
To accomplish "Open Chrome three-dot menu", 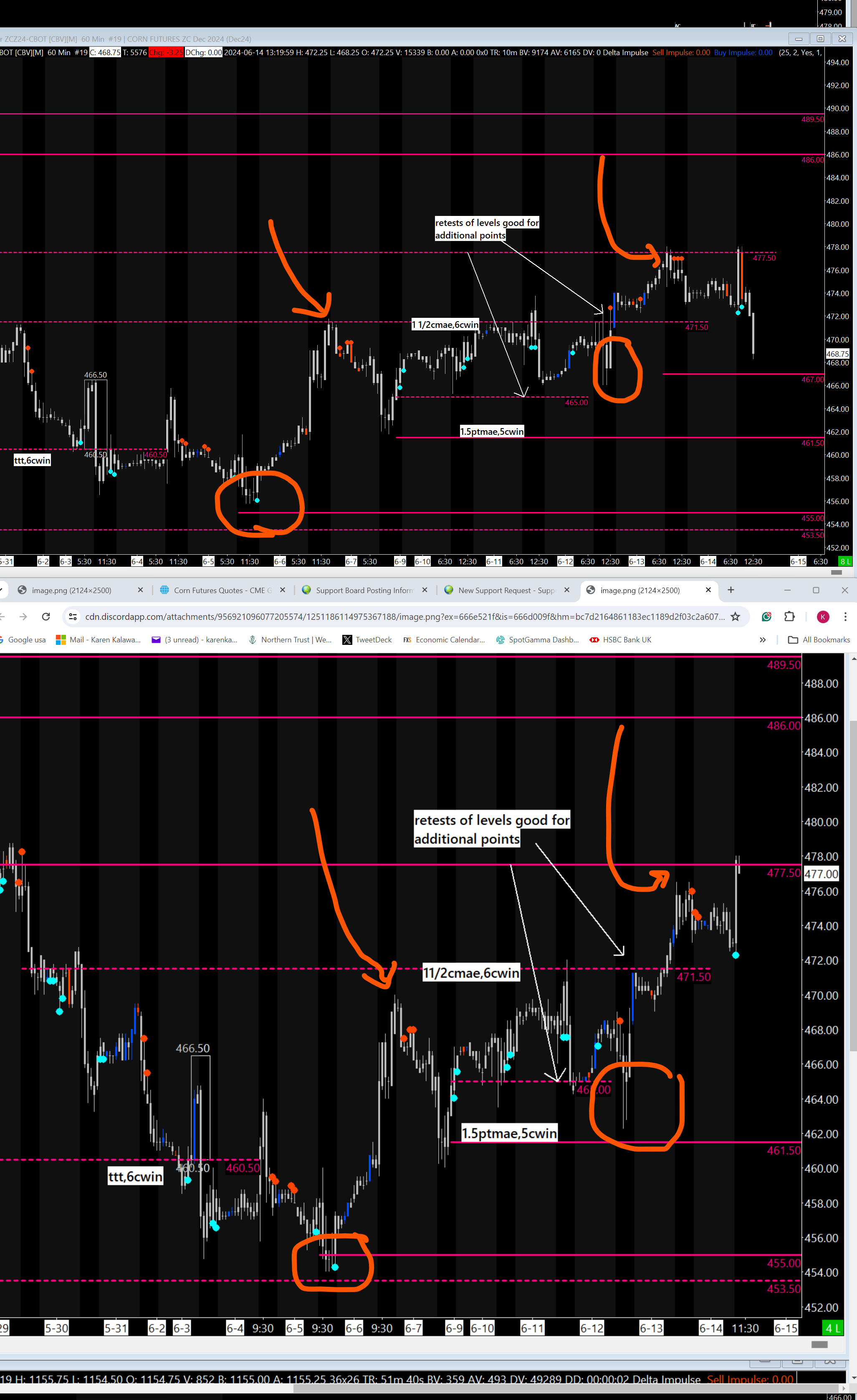I will tap(845, 616).
